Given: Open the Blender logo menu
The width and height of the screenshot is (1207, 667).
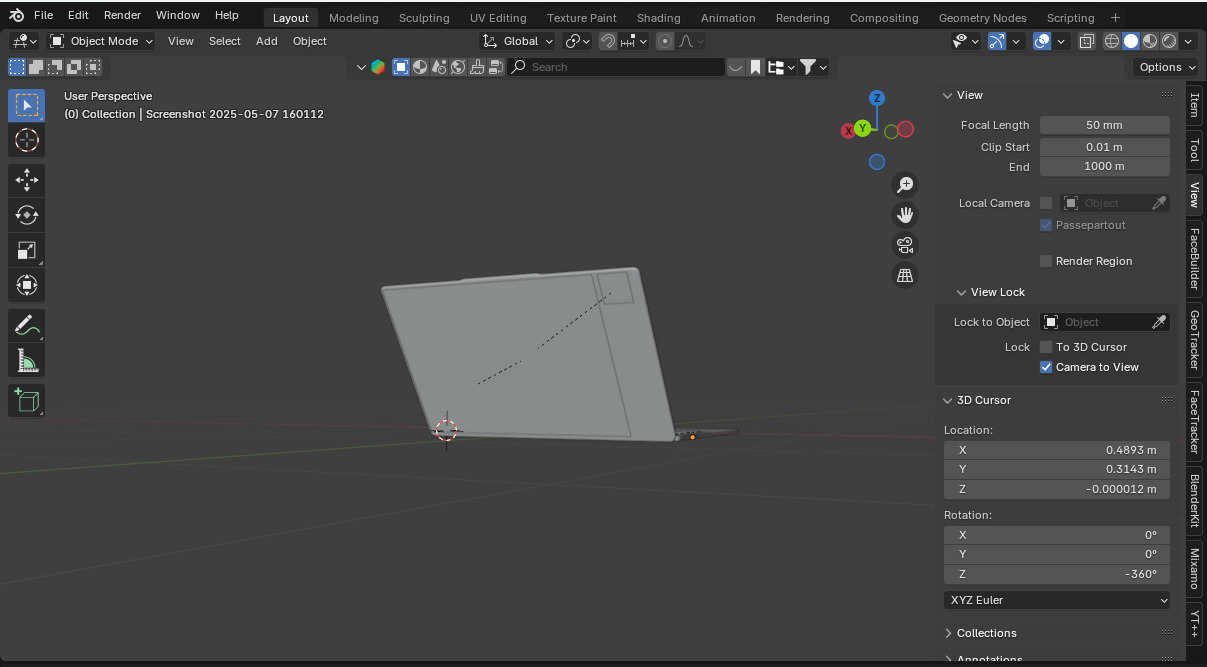Looking at the screenshot, I should (15, 15).
